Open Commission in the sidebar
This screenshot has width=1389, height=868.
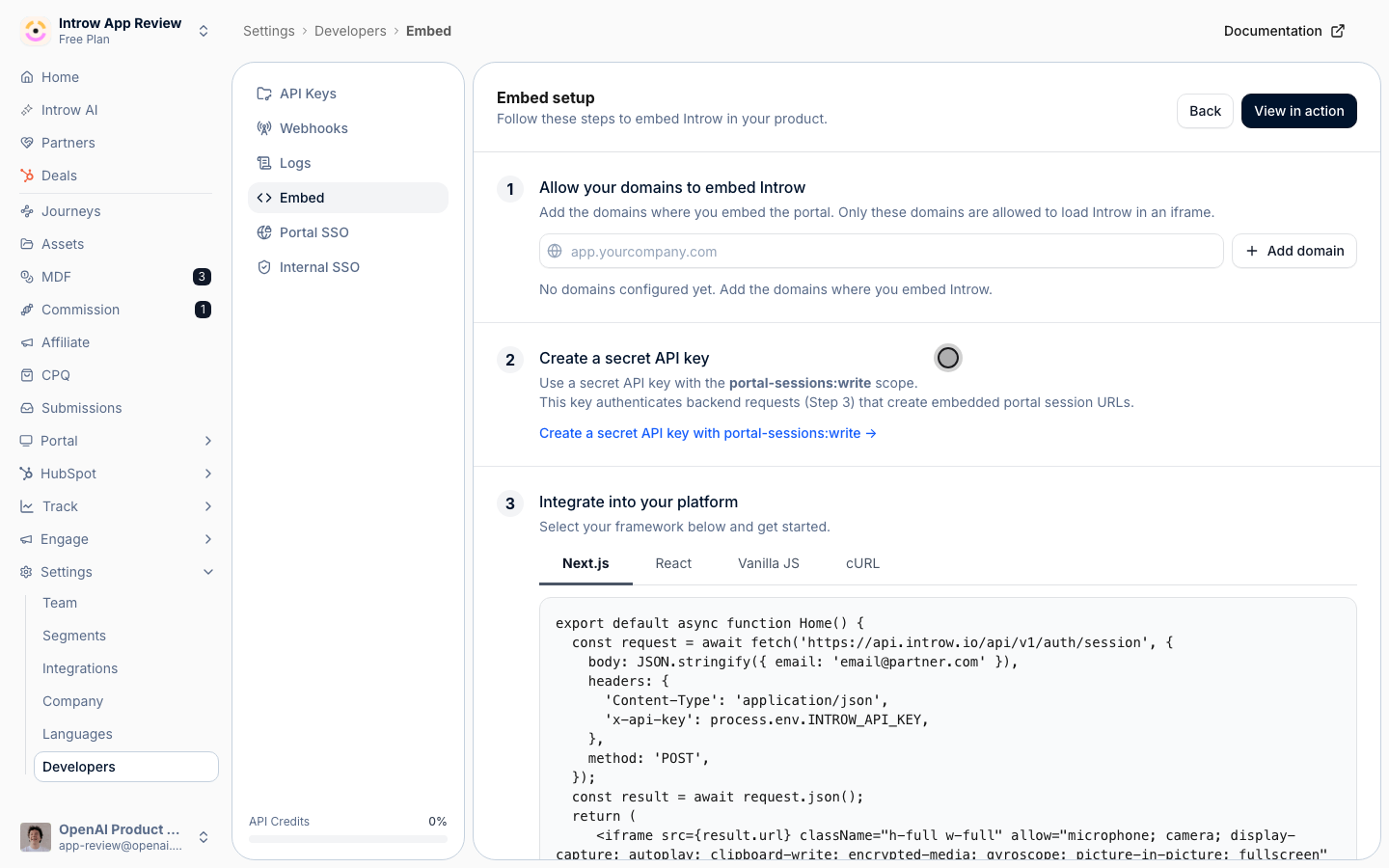click(116, 310)
